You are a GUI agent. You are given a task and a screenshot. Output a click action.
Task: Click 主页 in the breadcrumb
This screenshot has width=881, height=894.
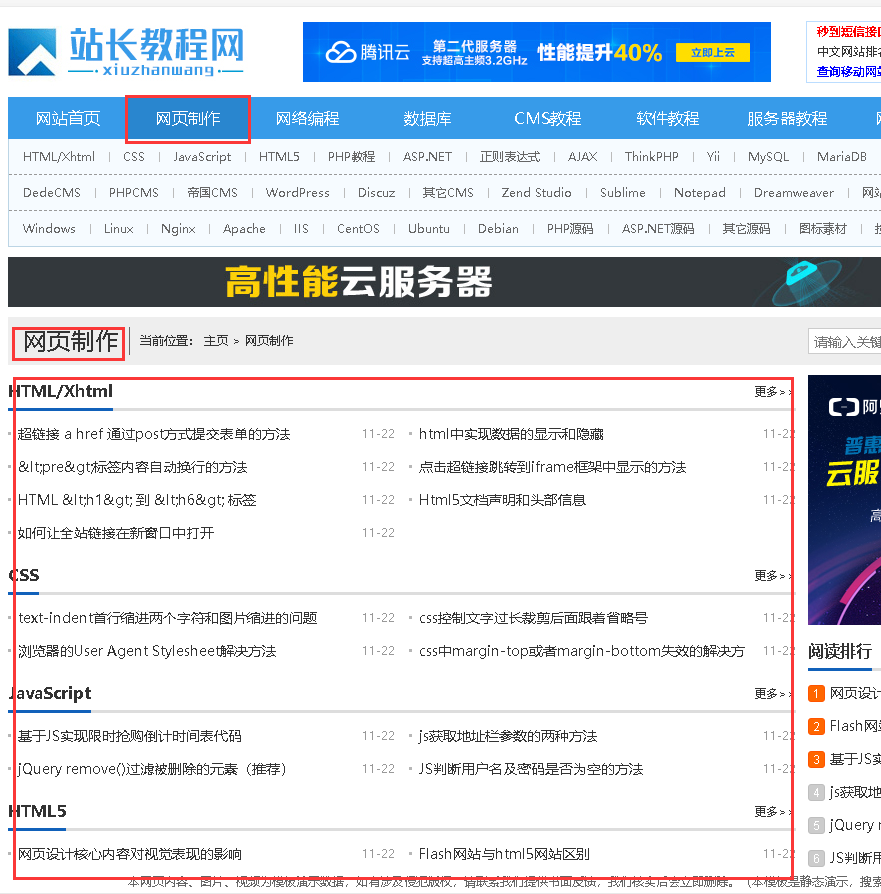tap(216, 341)
